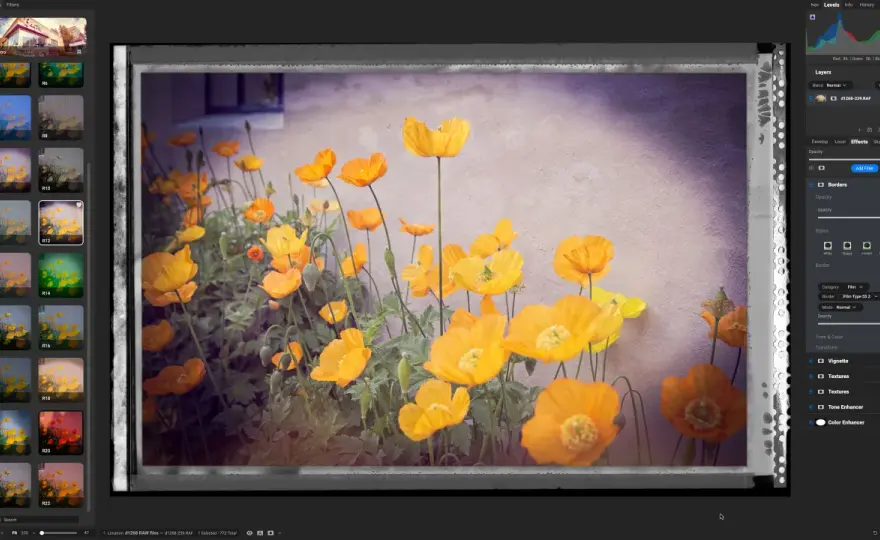Open the Develop tab
This screenshot has height=540, width=880.
click(819, 141)
